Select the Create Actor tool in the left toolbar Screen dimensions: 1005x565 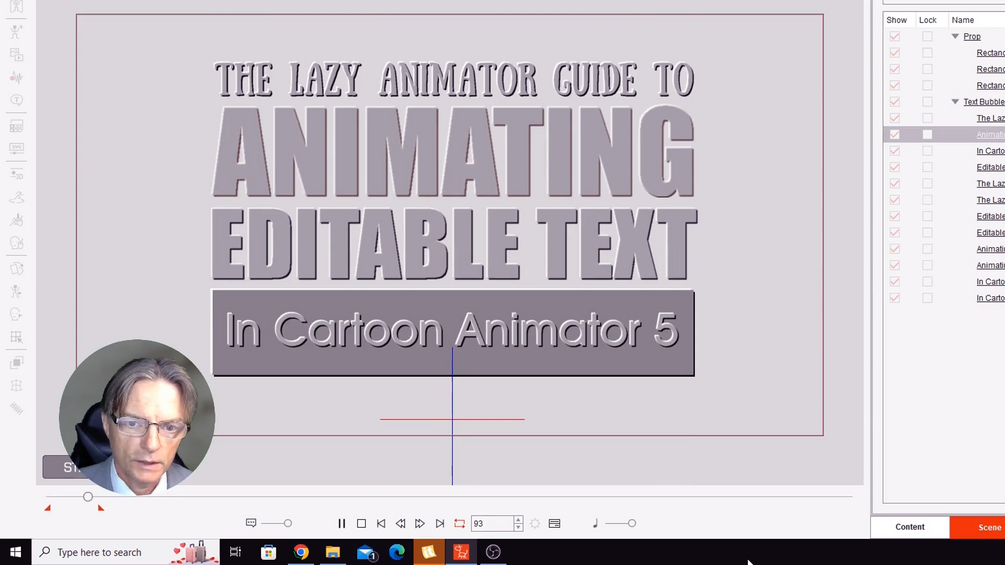click(16, 31)
